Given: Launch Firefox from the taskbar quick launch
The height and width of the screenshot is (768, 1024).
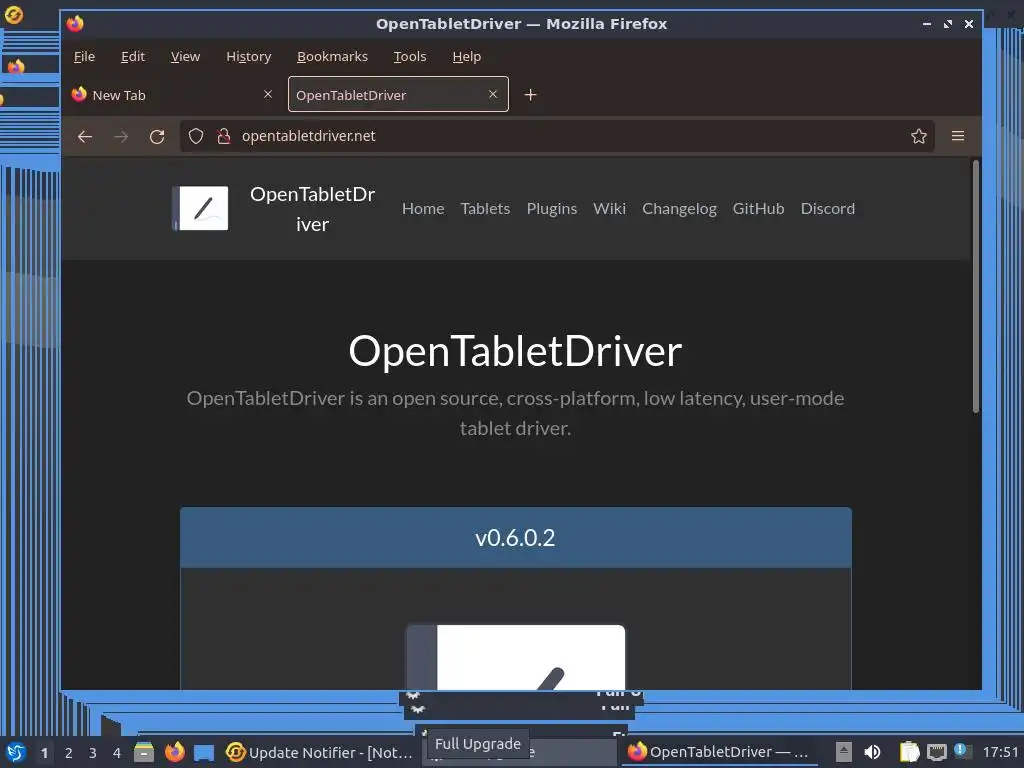Looking at the screenshot, I should [x=174, y=752].
